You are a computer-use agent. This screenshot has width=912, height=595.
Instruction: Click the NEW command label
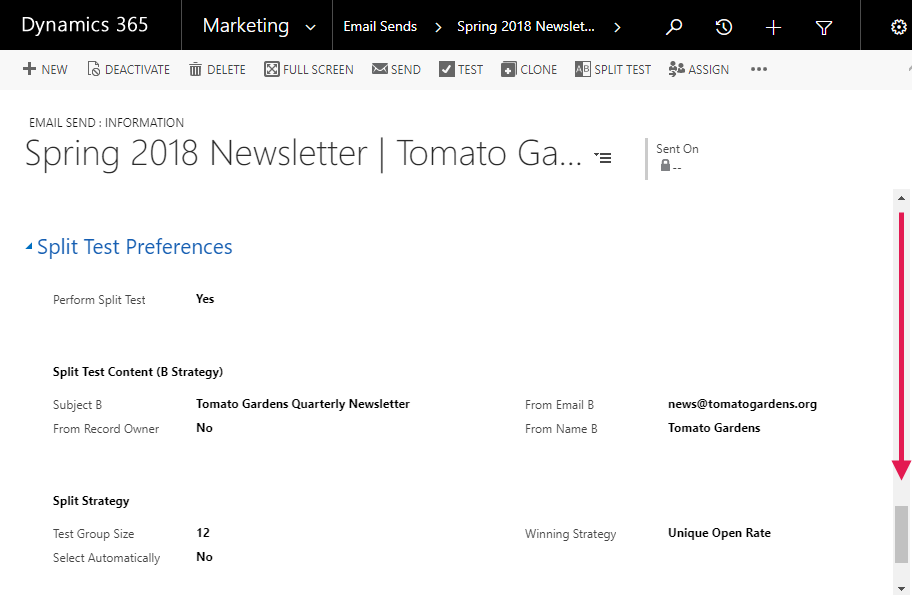pos(55,70)
